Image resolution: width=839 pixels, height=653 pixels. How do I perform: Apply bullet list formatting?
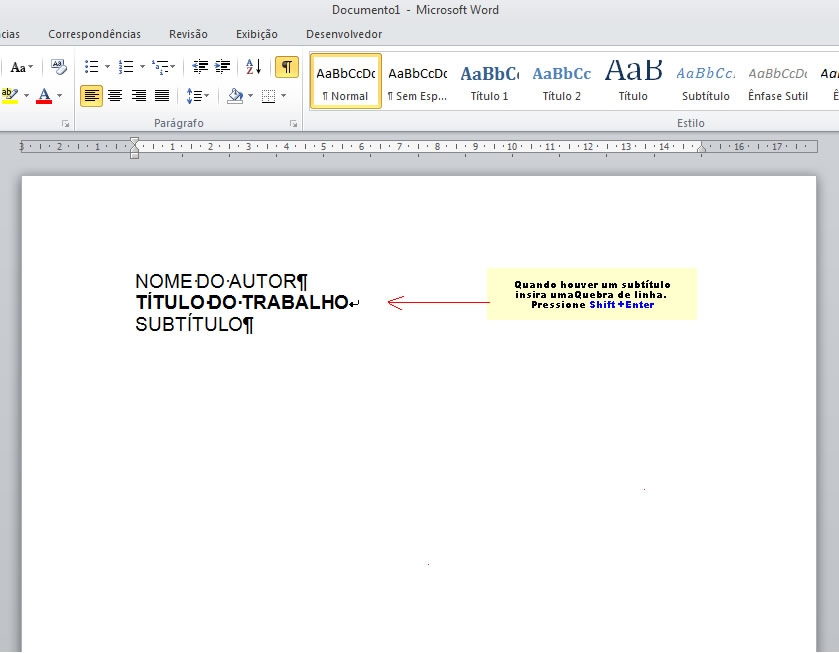(91, 67)
